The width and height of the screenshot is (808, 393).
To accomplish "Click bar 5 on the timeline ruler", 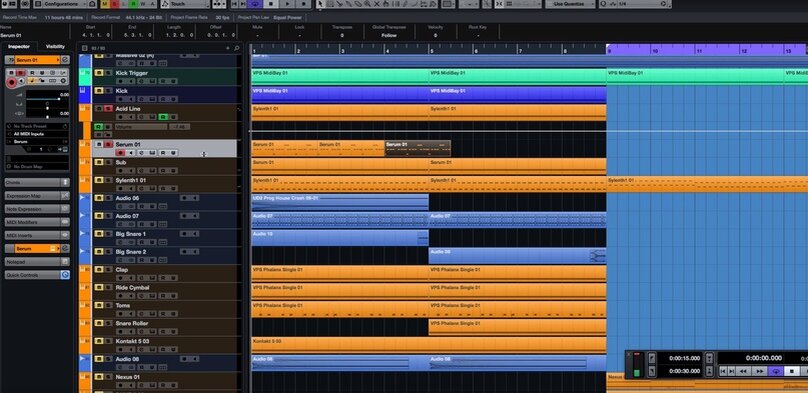I will pyautogui.click(x=431, y=50).
